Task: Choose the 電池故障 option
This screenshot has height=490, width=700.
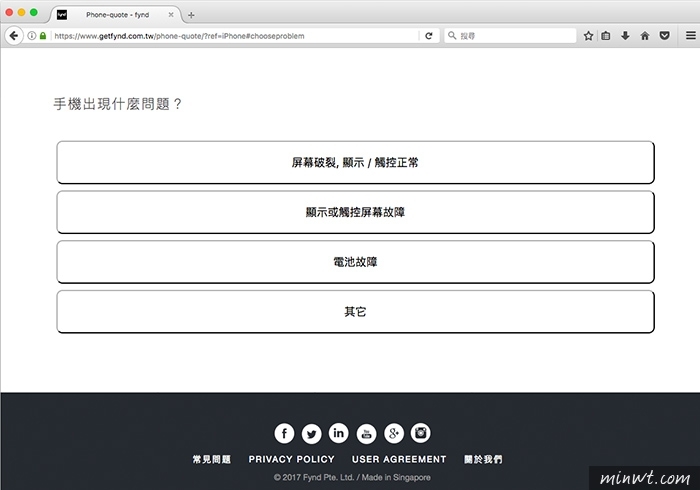Action: [x=355, y=262]
